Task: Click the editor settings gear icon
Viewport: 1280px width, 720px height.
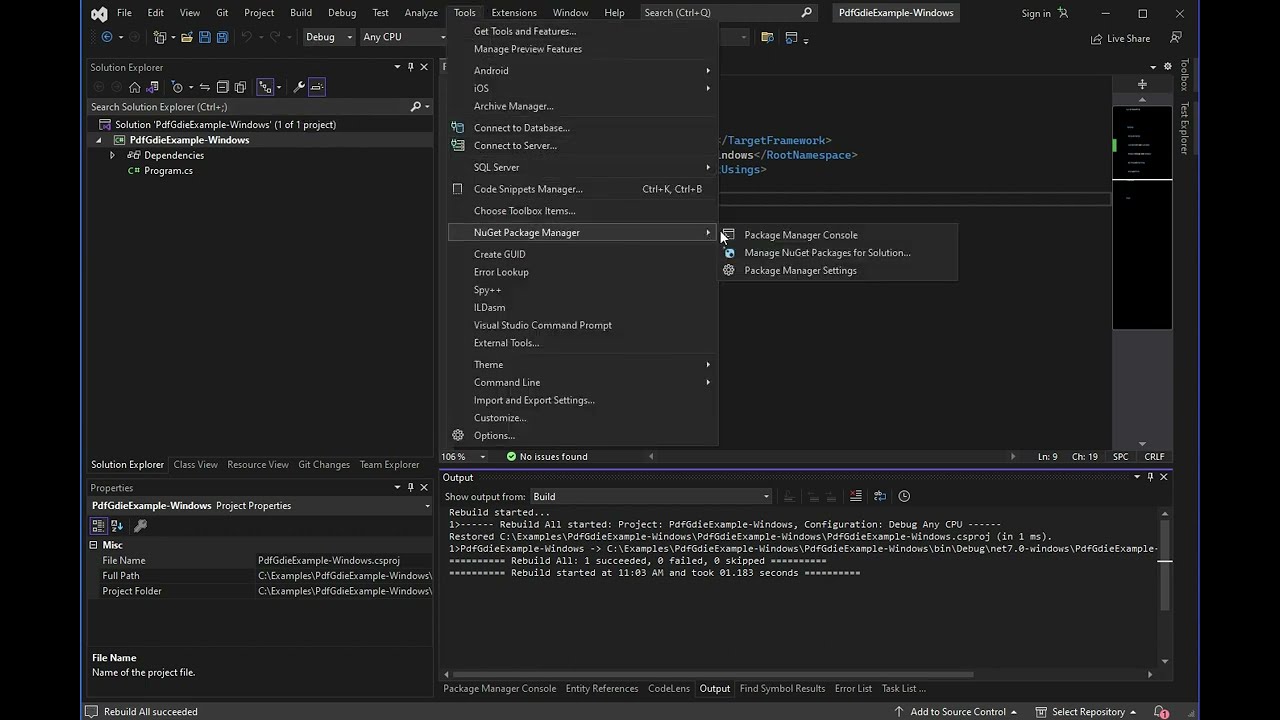Action: click(x=1167, y=67)
